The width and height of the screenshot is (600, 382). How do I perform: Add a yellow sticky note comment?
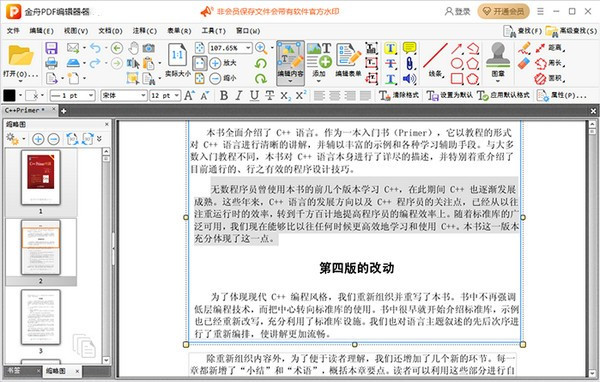pyautogui.click(x=409, y=48)
